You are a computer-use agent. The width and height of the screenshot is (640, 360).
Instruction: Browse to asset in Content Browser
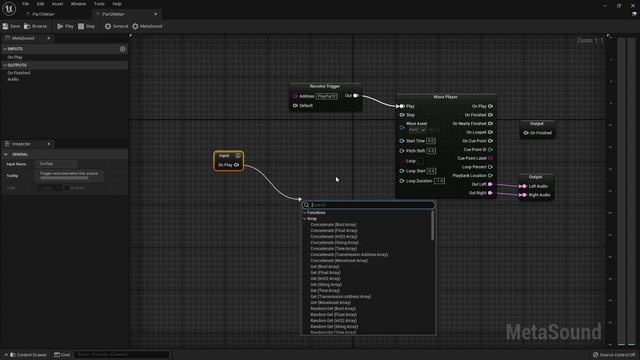click(x=36, y=26)
